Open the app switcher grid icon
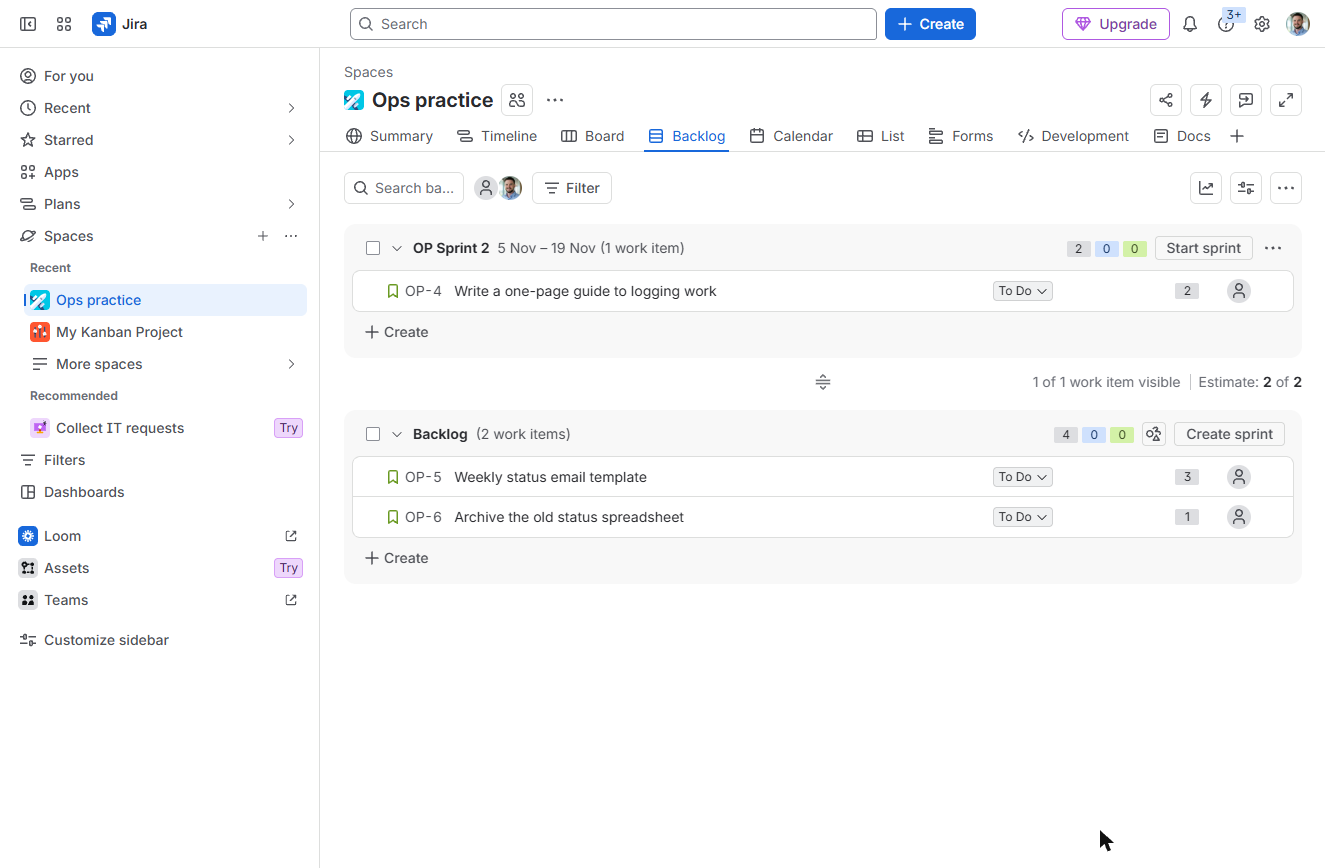 [64, 24]
